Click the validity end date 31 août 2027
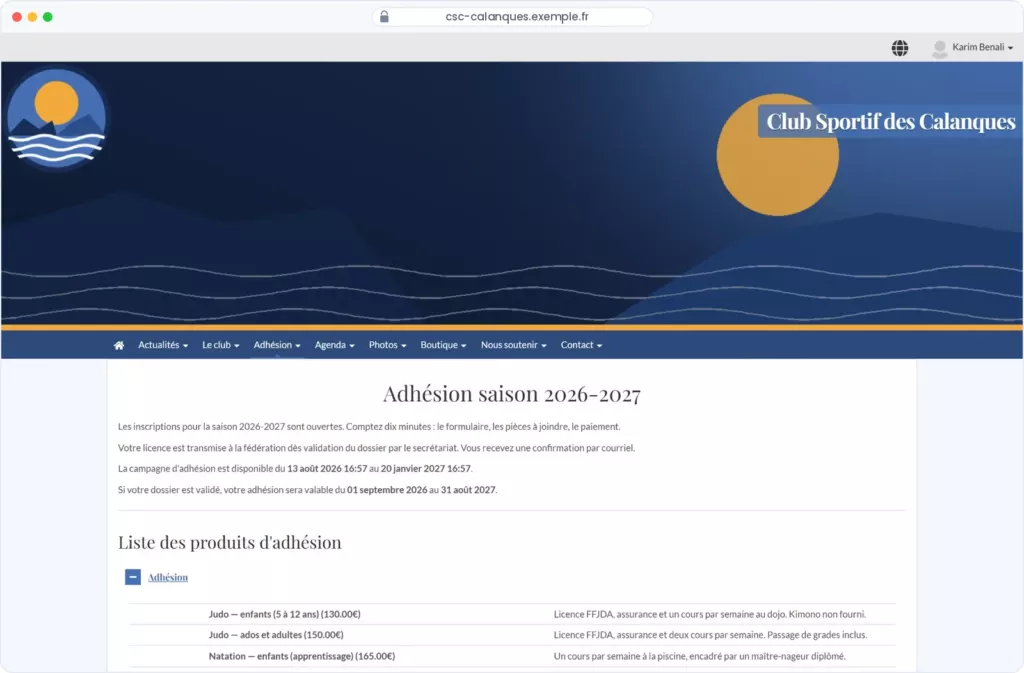1024x673 pixels. pyautogui.click(x=468, y=490)
